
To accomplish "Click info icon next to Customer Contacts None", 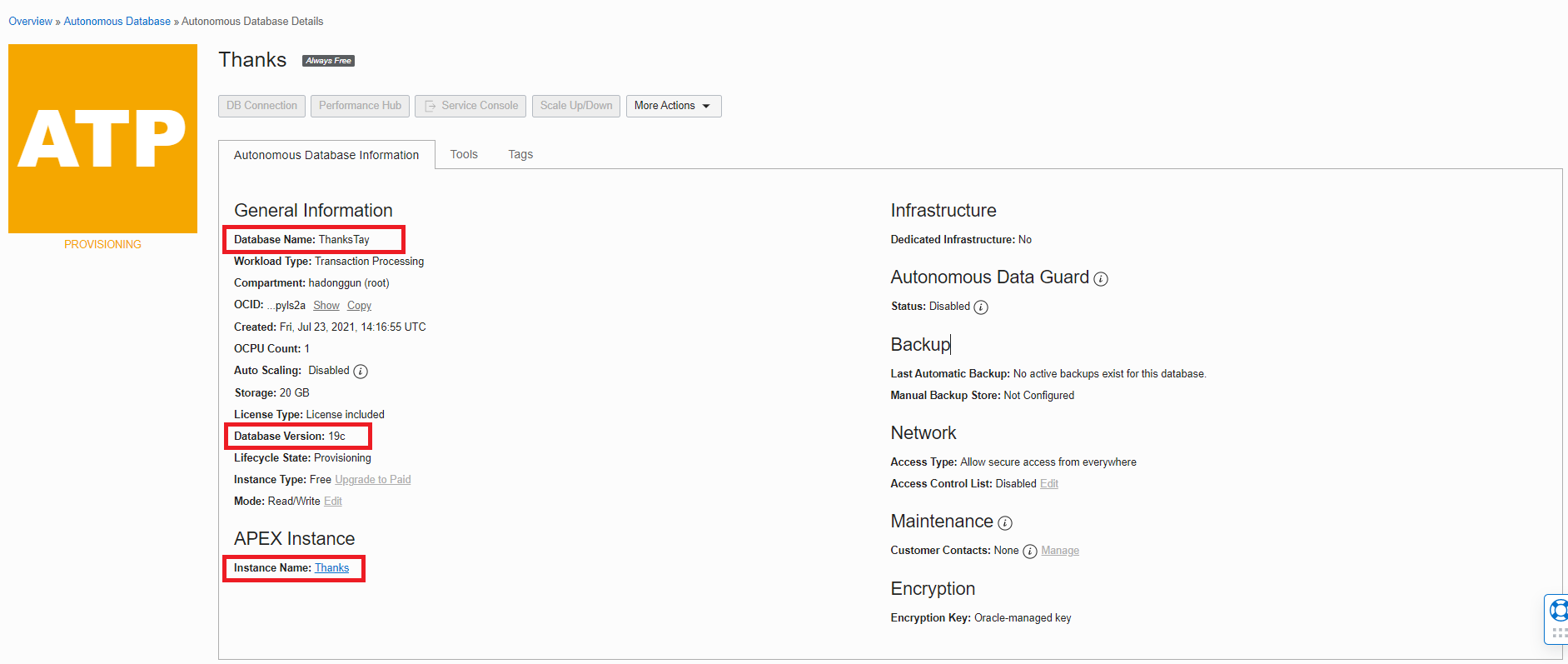I will pos(1030,552).
